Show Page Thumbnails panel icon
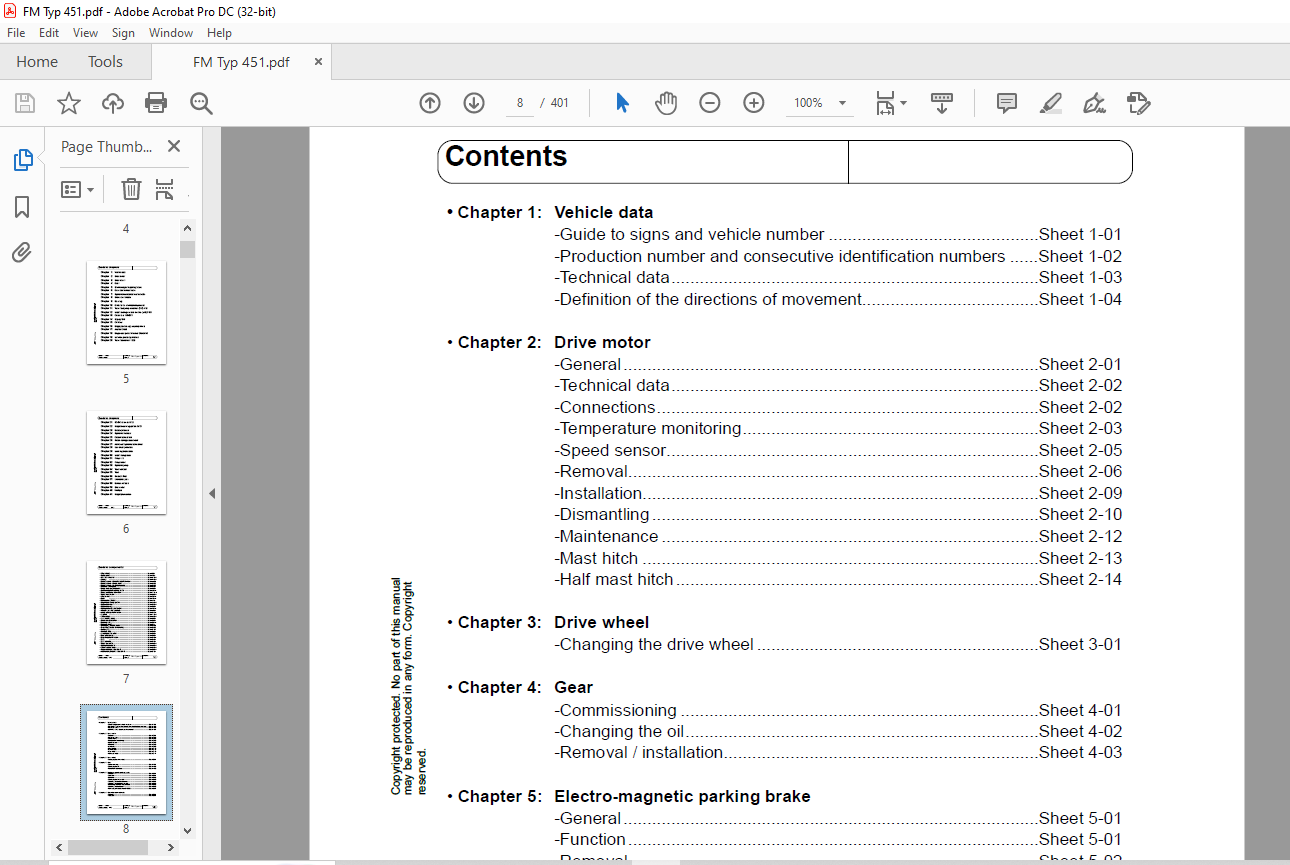The height and width of the screenshot is (865, 1290). [22, 160]
